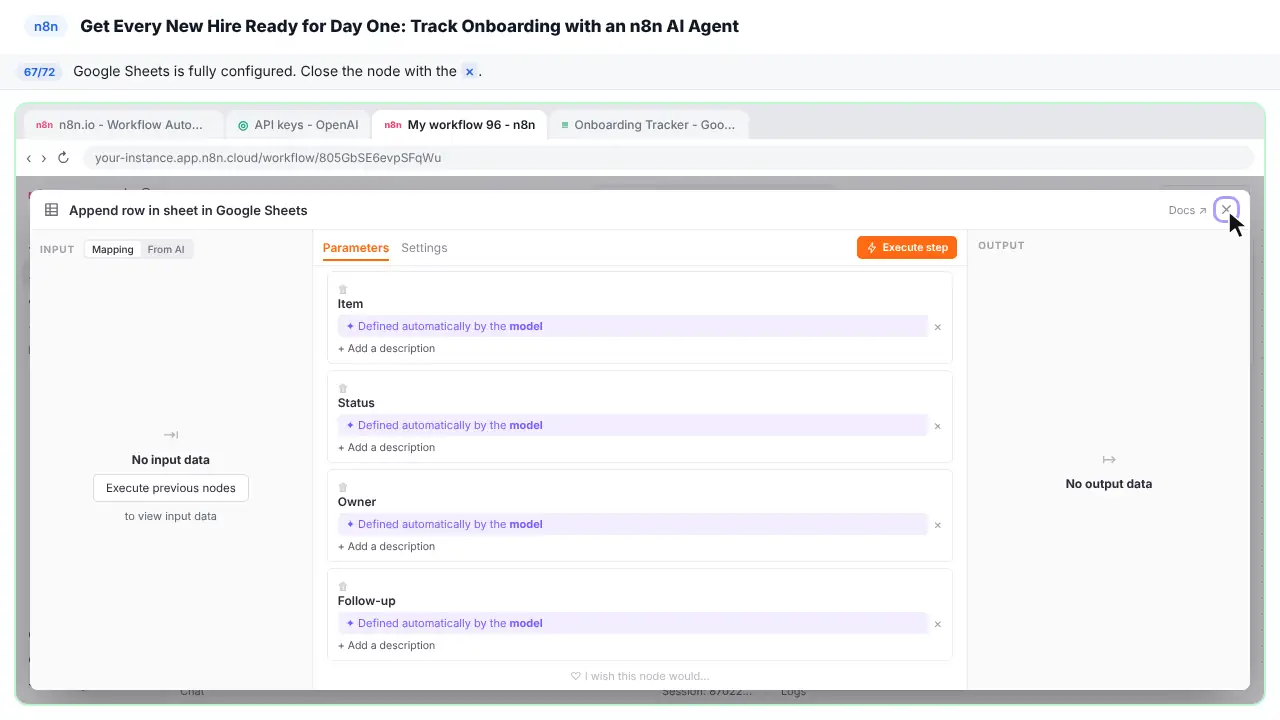Image resolution: width=1280 pixels, height=720 pixels.
Task: Add a description to the Item field
Action: (x=386, y=349)
